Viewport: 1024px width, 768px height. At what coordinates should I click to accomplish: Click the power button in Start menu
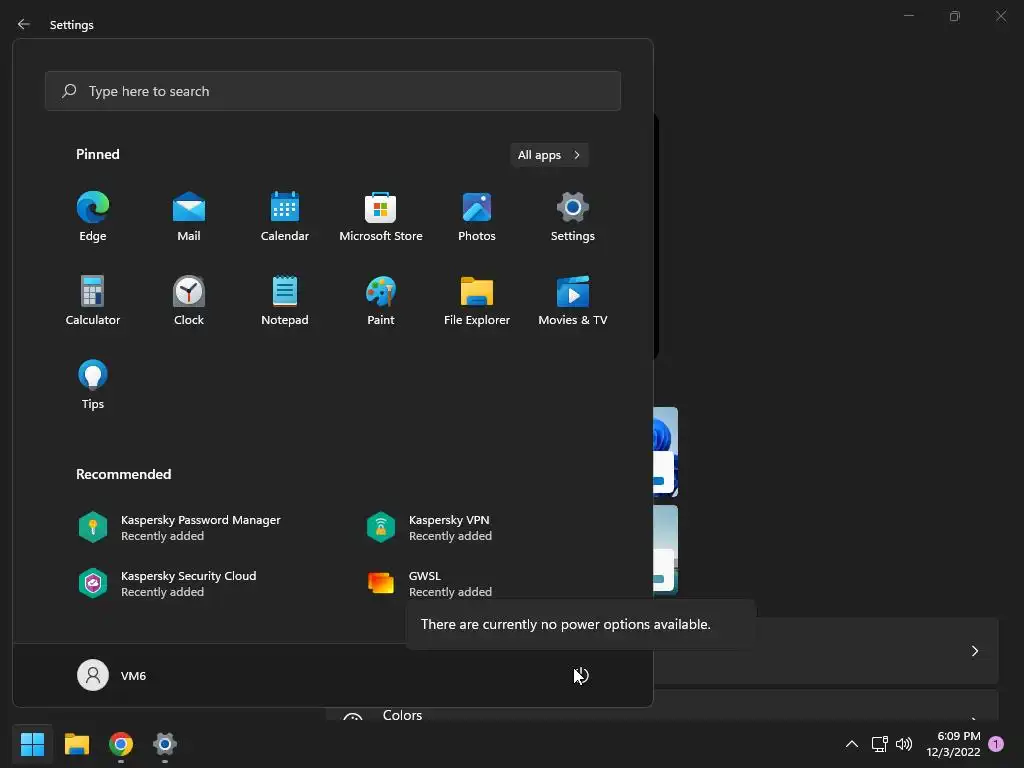coord(581,675)
